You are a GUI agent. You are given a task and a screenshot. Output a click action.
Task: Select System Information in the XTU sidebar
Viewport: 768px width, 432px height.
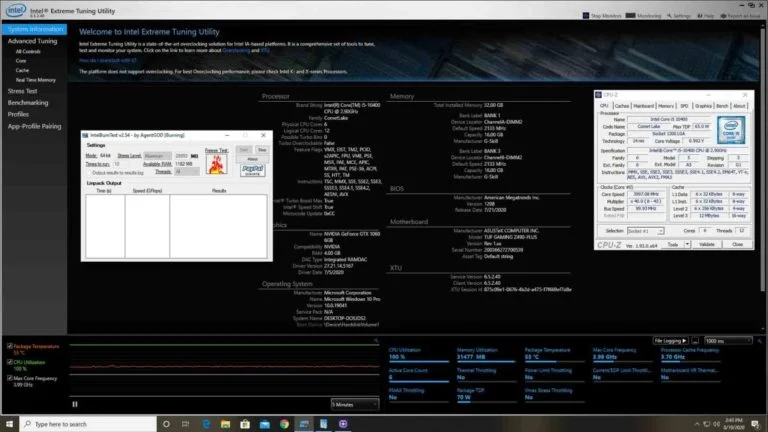coord(34,29)
